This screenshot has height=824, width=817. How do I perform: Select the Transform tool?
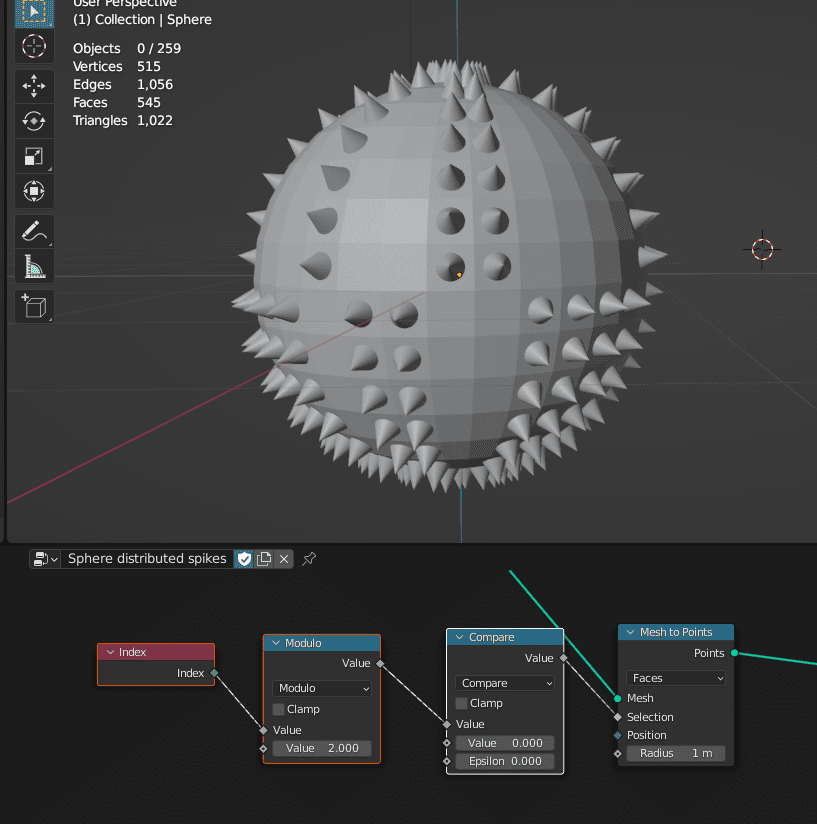pos(34,191)
